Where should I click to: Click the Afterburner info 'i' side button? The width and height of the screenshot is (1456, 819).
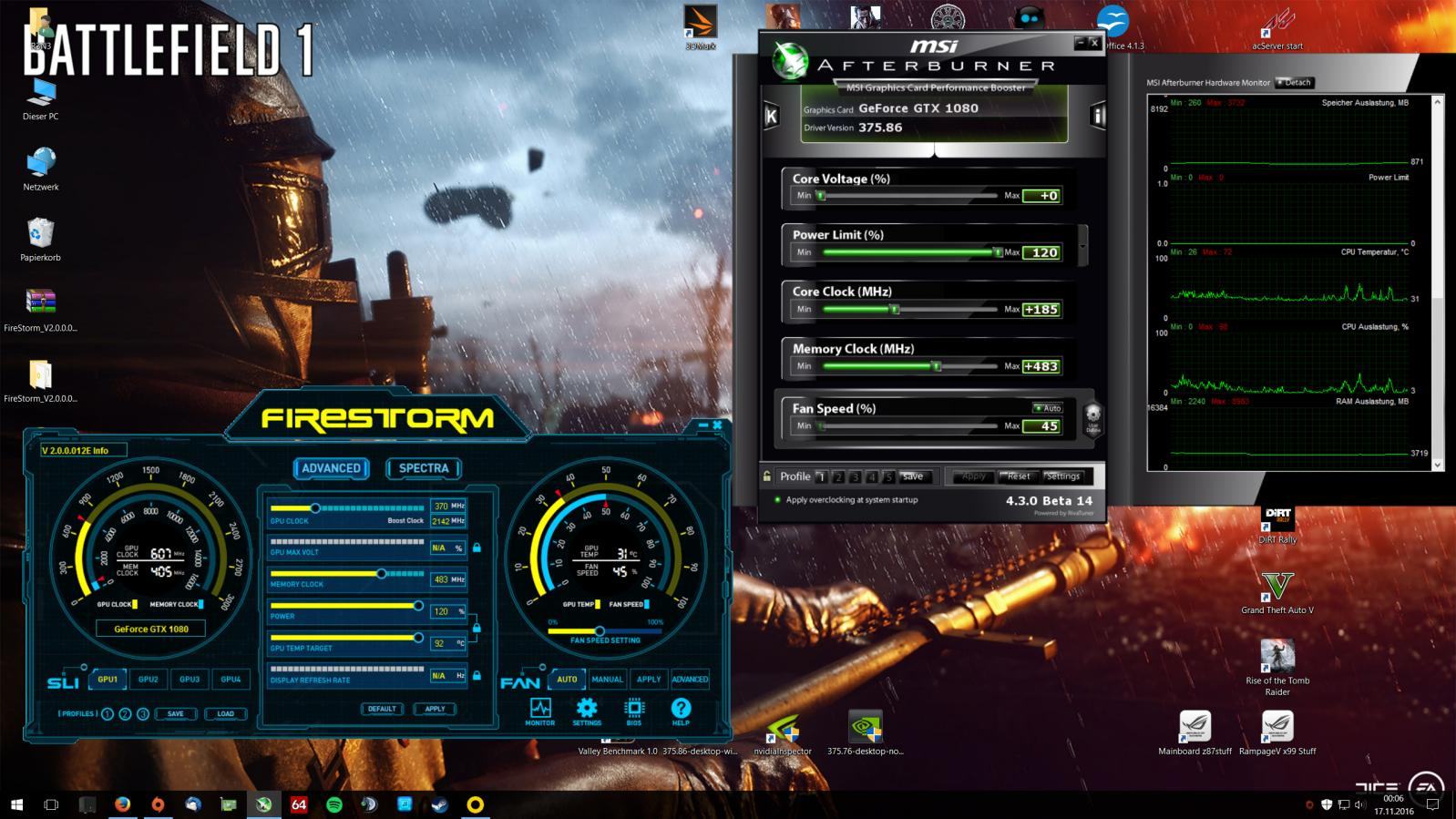tap(1097, 116)
